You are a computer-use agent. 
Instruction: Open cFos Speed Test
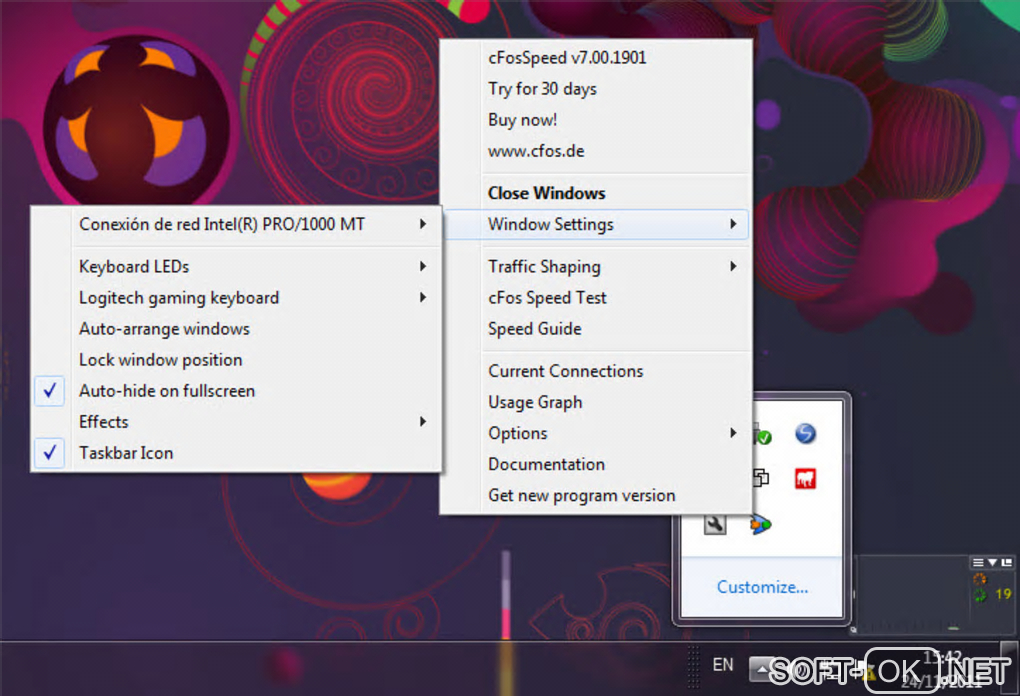pyautogui.click(x=597, y=298)
